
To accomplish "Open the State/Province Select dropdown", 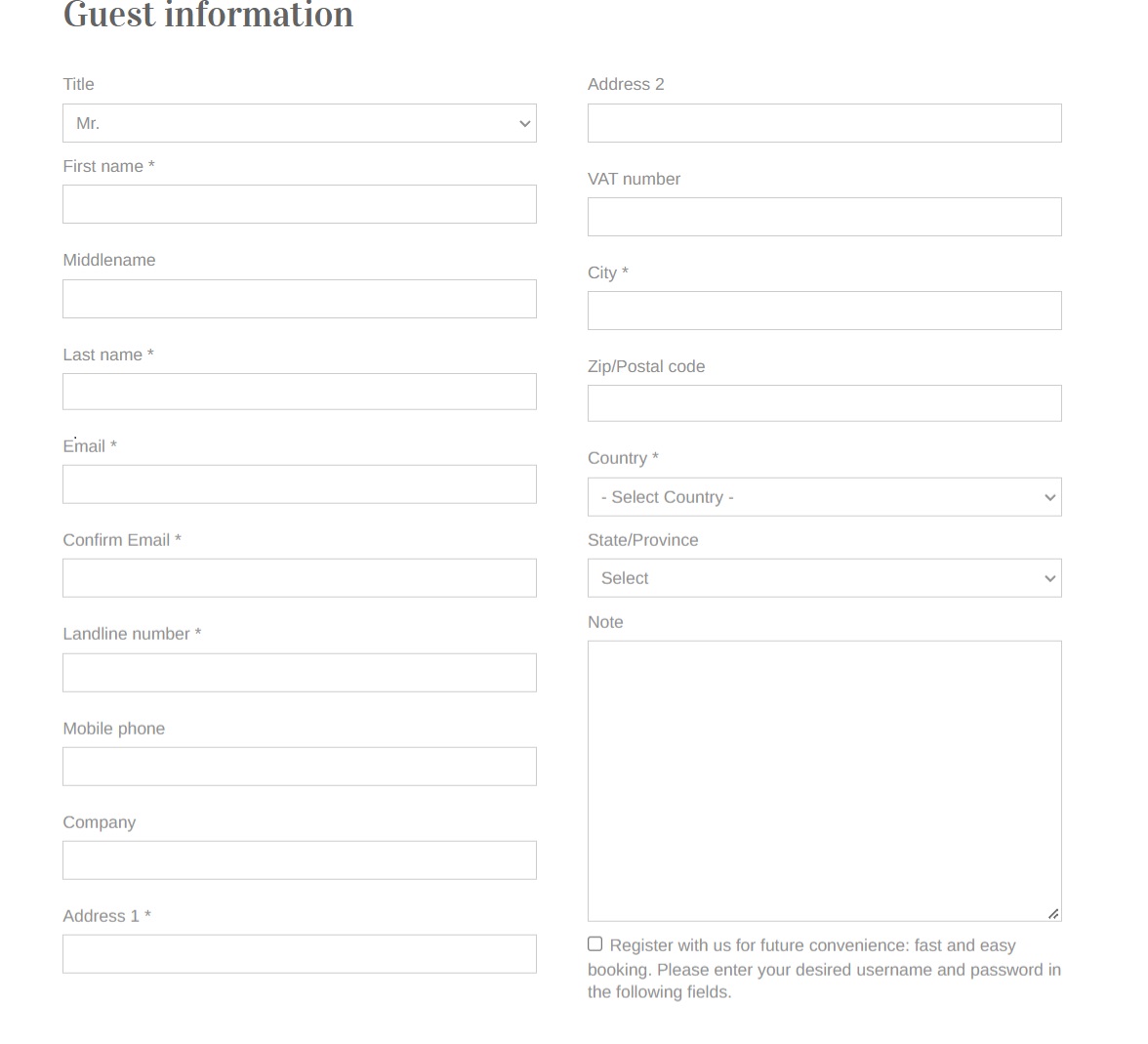I will 824,578.
